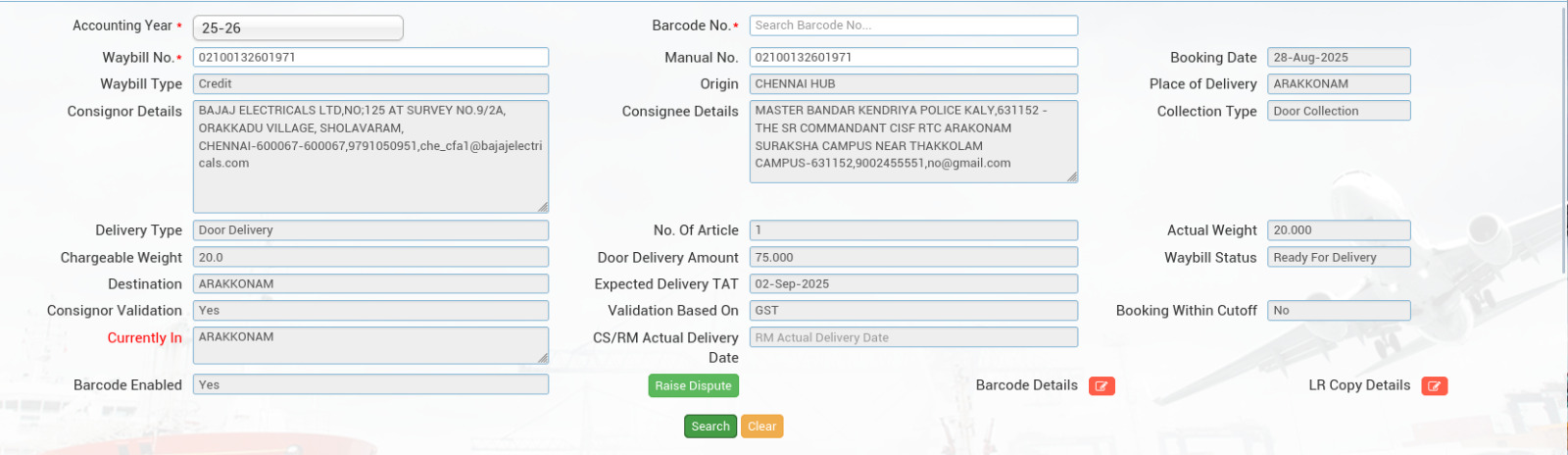Focus the Search Barcode No. field
Viewport: 1568px width, 455px height.
pyautogui.click(x=913, y=25)
